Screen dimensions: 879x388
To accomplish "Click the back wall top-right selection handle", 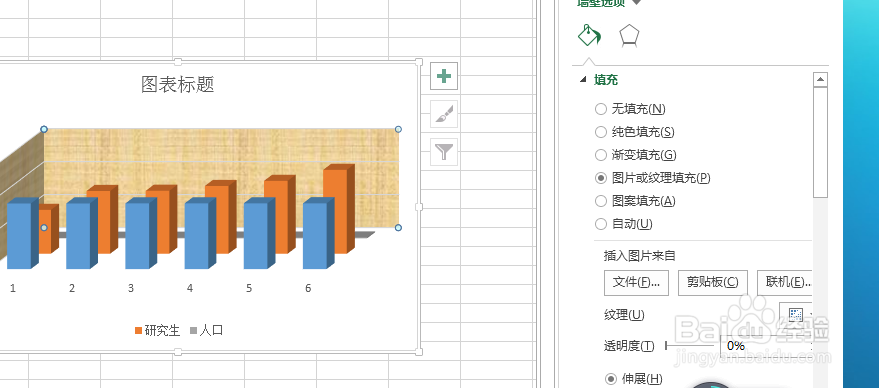I will tap(398, 130).
